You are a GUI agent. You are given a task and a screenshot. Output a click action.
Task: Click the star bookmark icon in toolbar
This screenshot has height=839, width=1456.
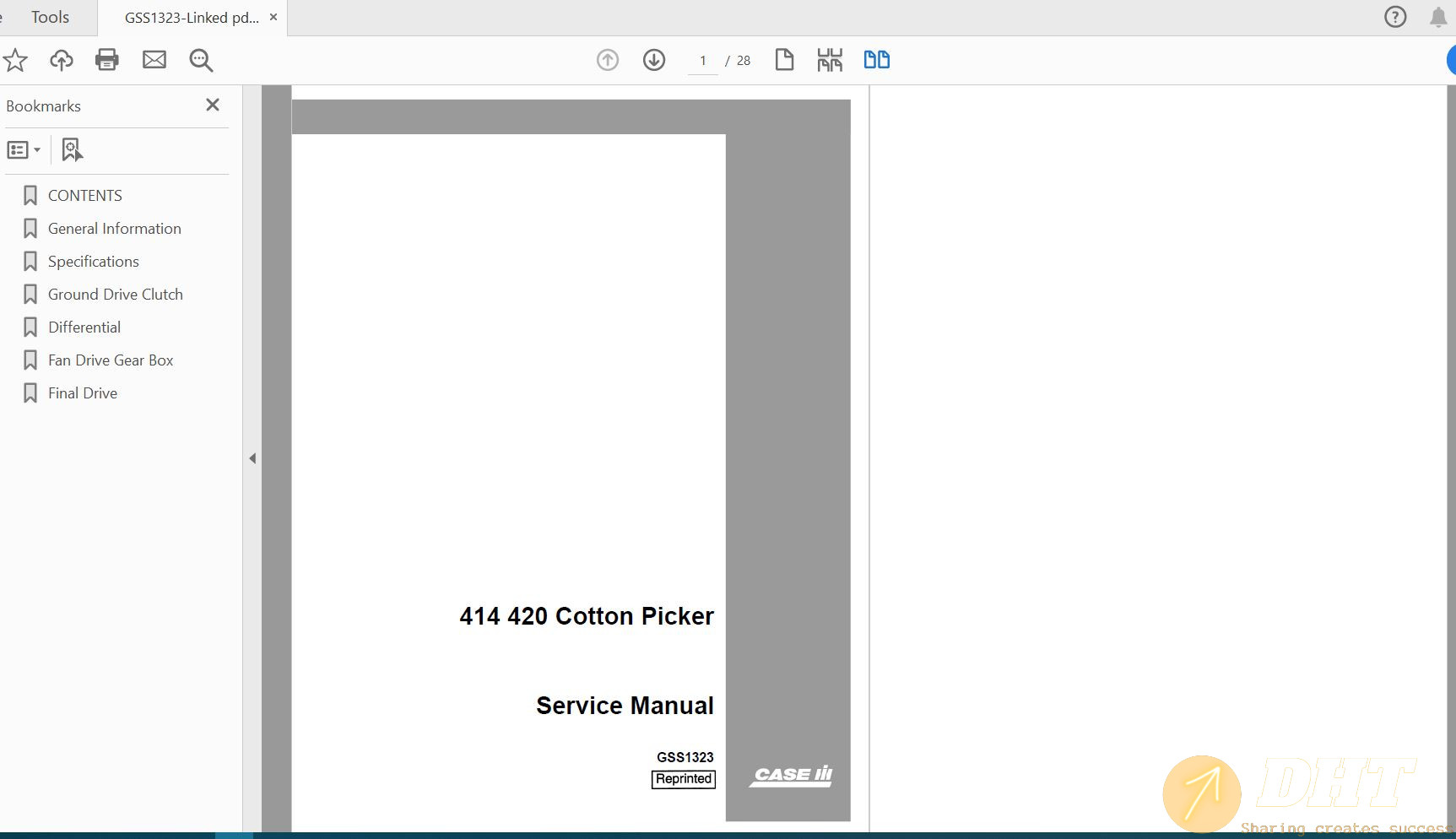click(15, 60)
